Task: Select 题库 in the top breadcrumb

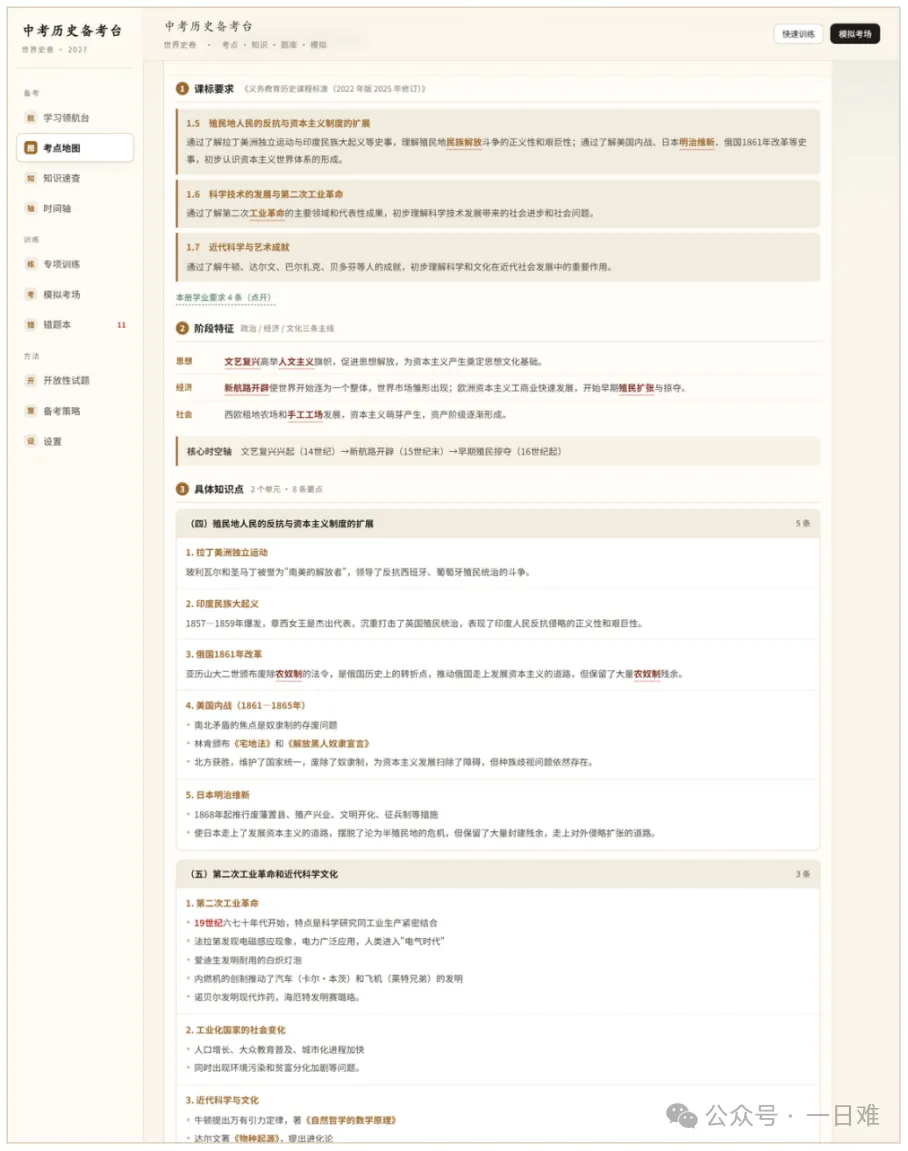Action: (288, 45)
